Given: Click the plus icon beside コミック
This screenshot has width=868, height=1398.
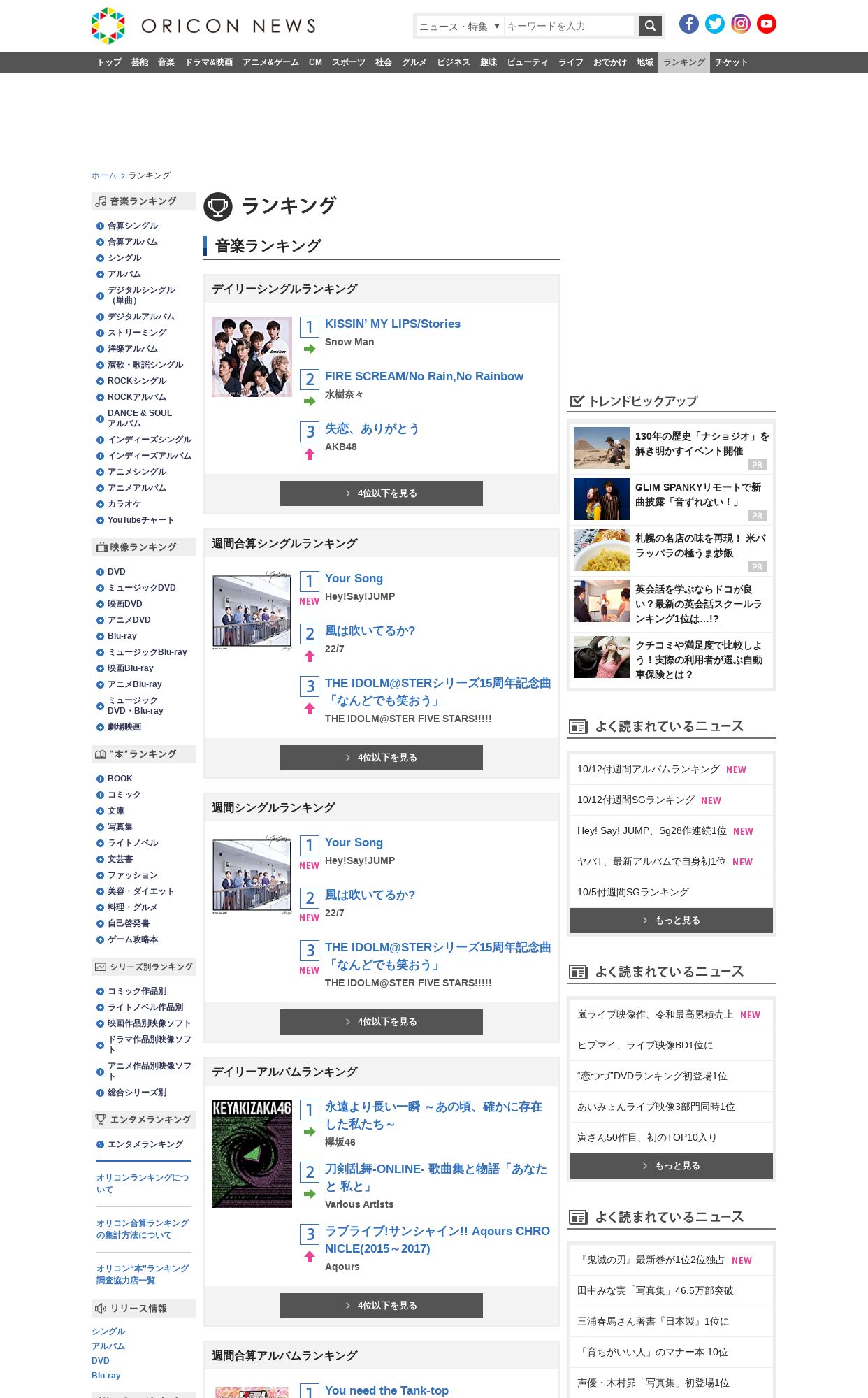Looking at the screenshot, I should (x=100, y=795).
